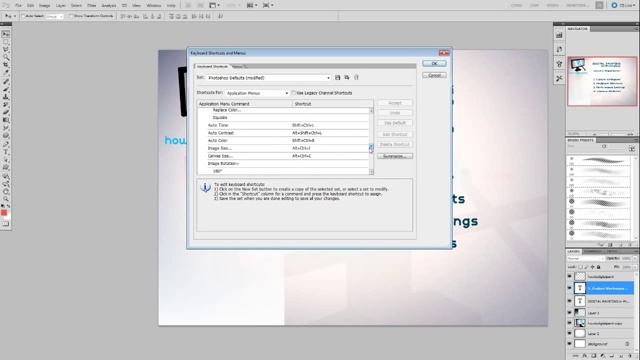Image resolution: width=640 pixels, height=360 pixels.
Task: Click the save shortcut set icon
Action: coord(338,78)
